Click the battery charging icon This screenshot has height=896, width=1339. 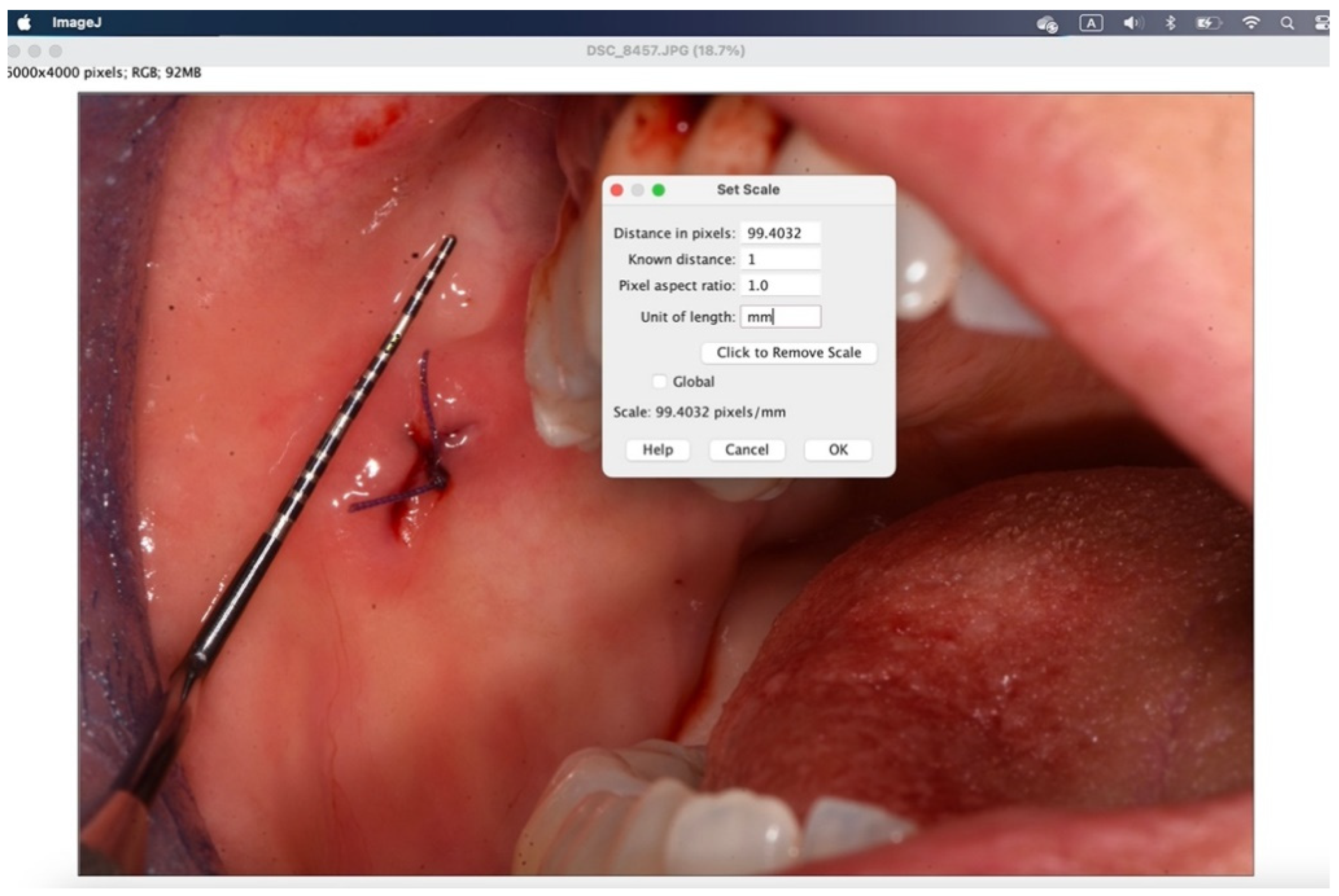pyautogui.click(x=1208, y=23)
